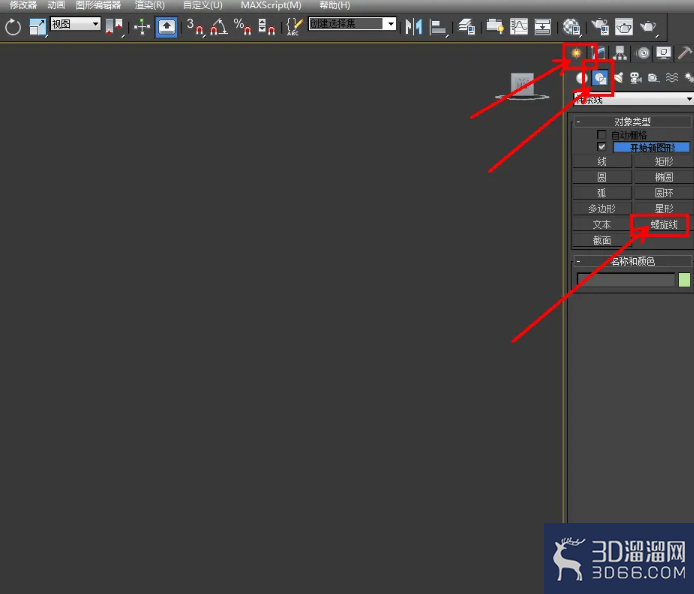Toggle Keyboard Shortcut Override icon
This screenshot has height=594, width=694.
click(166, 27)
